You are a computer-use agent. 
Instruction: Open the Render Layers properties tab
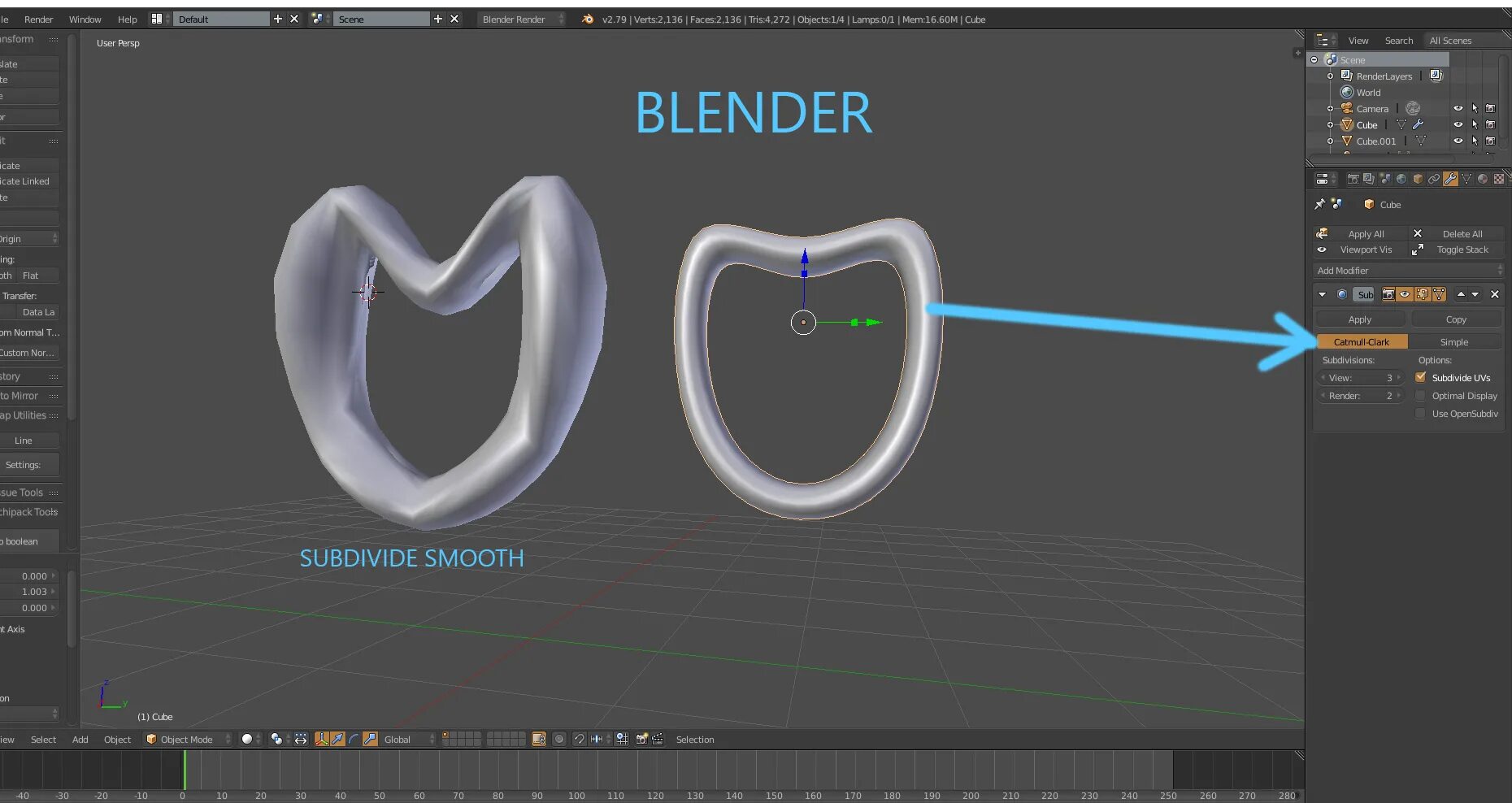pos(1369,179)
